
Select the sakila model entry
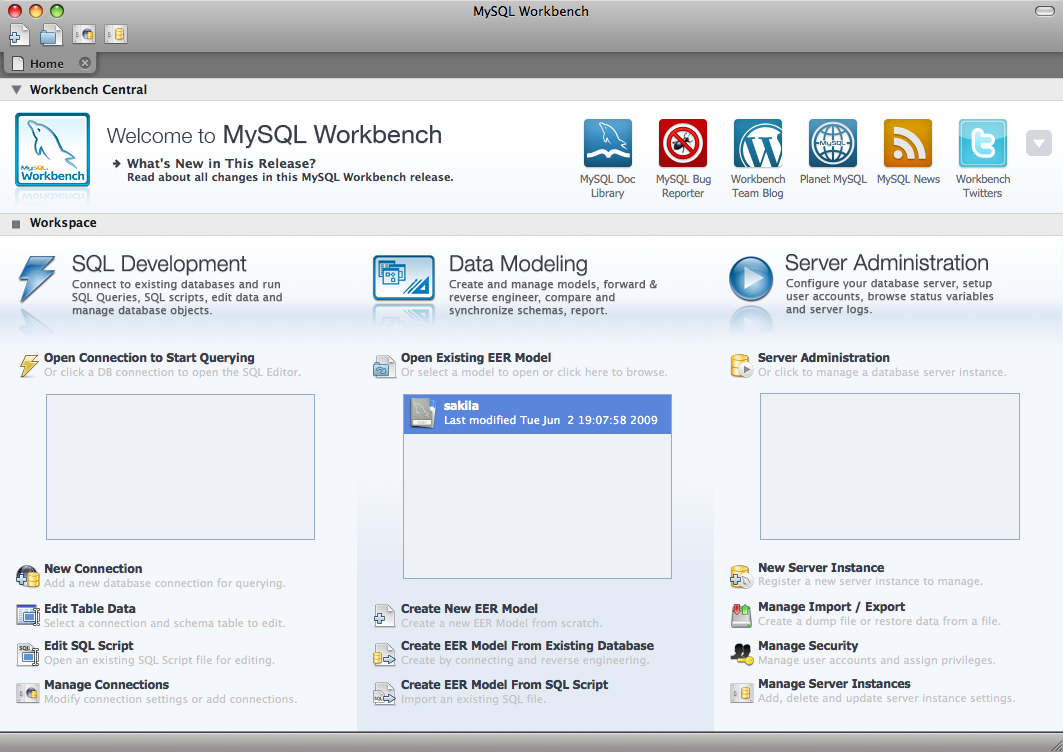537,413
